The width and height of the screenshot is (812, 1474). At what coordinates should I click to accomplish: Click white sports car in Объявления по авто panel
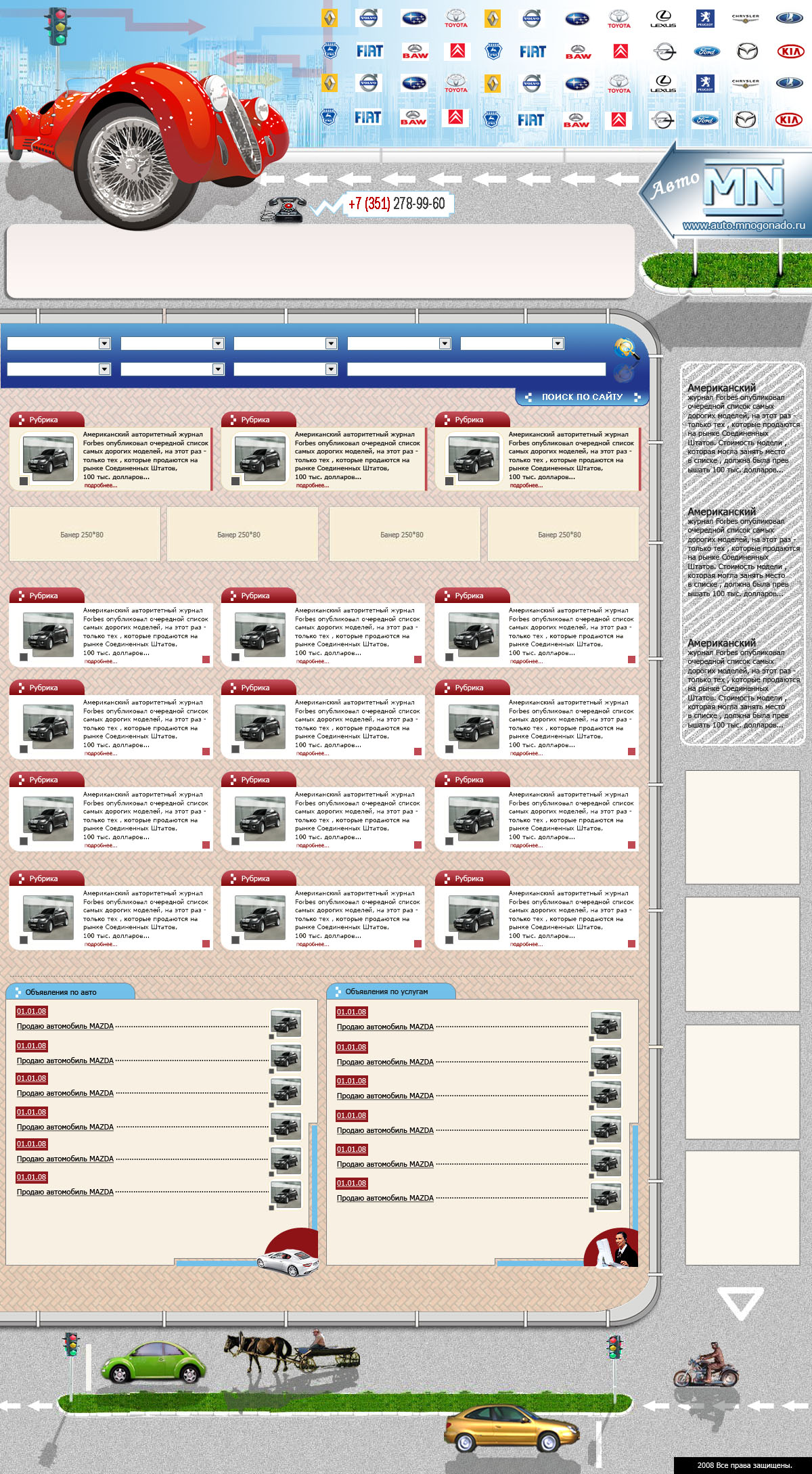point(287,1261)
